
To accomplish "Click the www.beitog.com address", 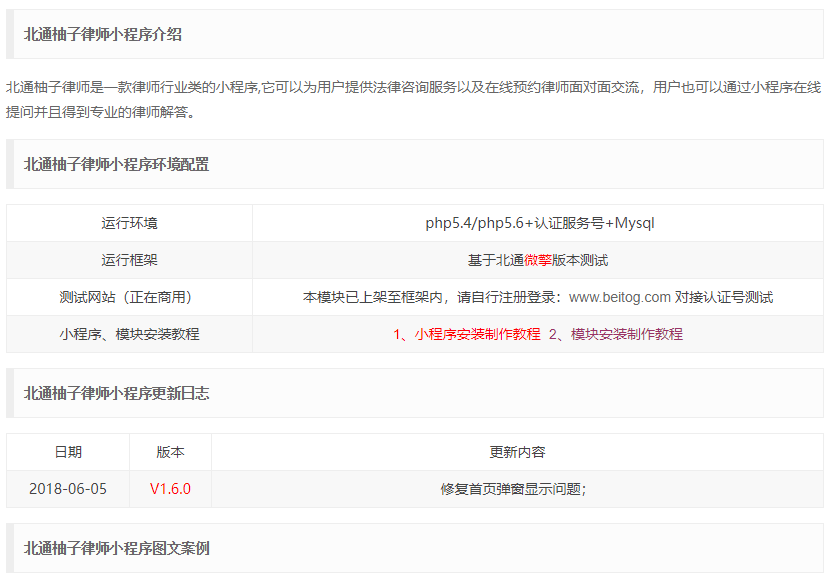I will 620,297.
